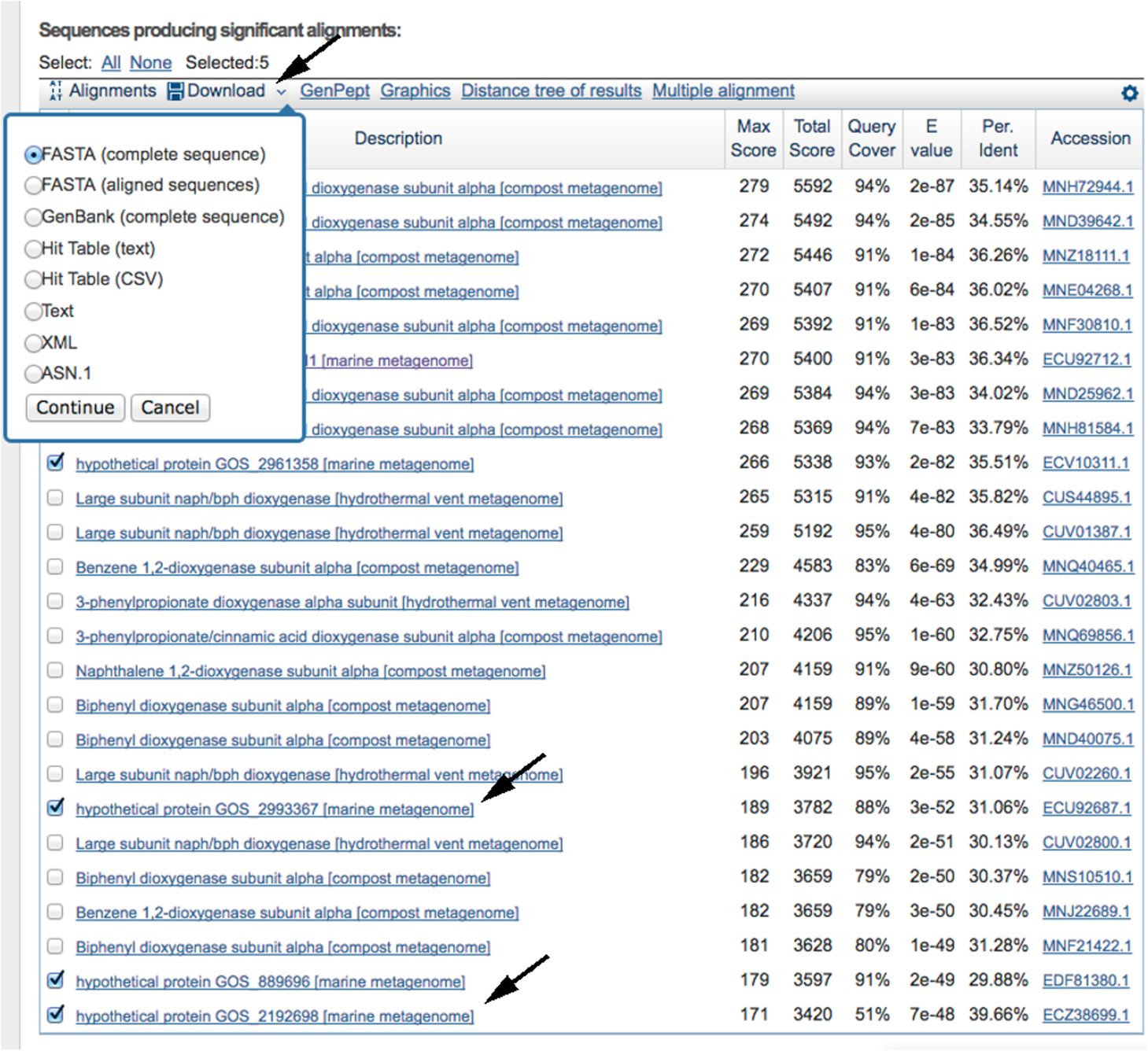Open accession ECU92712.1
Screen dimensions: 1148x1051
pos(1087,360)
